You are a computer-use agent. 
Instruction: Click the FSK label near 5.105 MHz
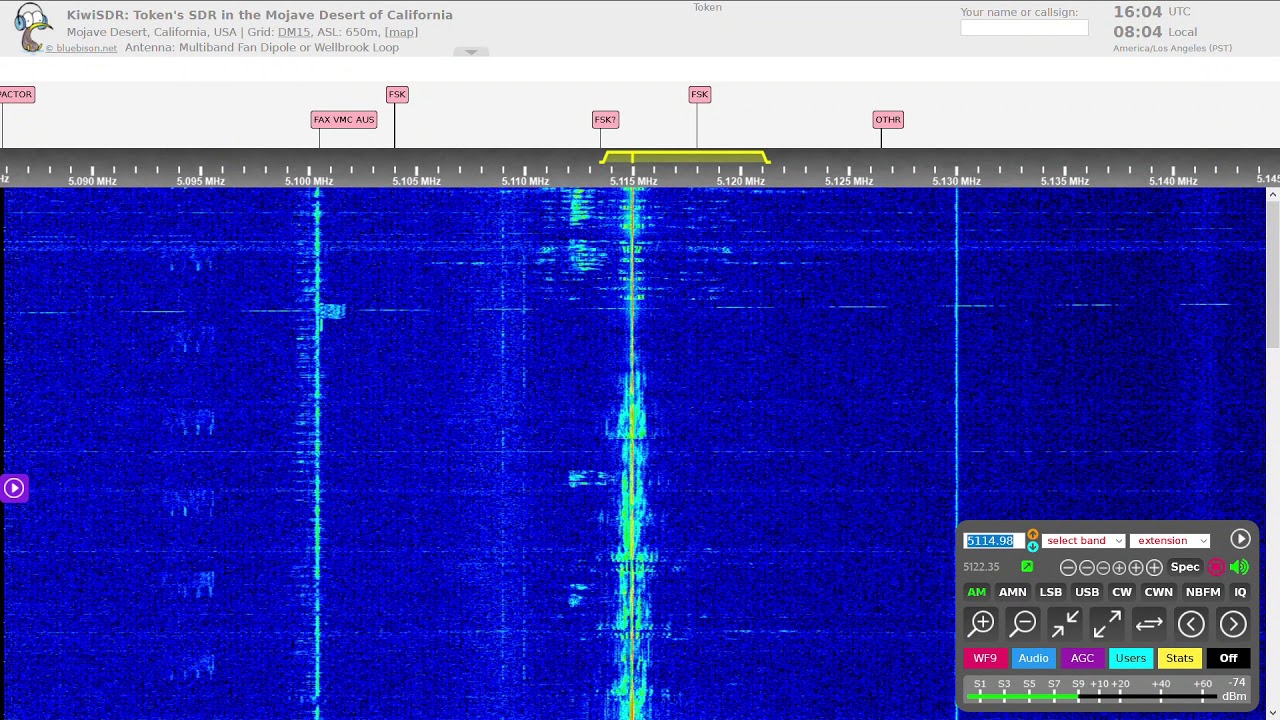tap(397, 94)
